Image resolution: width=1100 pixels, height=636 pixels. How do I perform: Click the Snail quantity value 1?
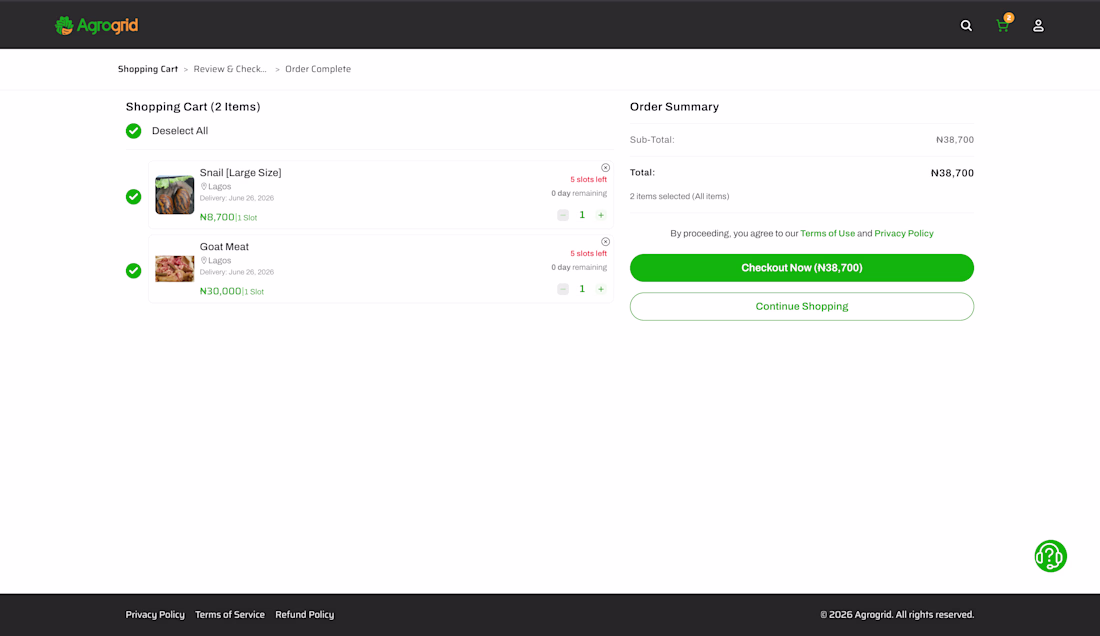point(582,215)
